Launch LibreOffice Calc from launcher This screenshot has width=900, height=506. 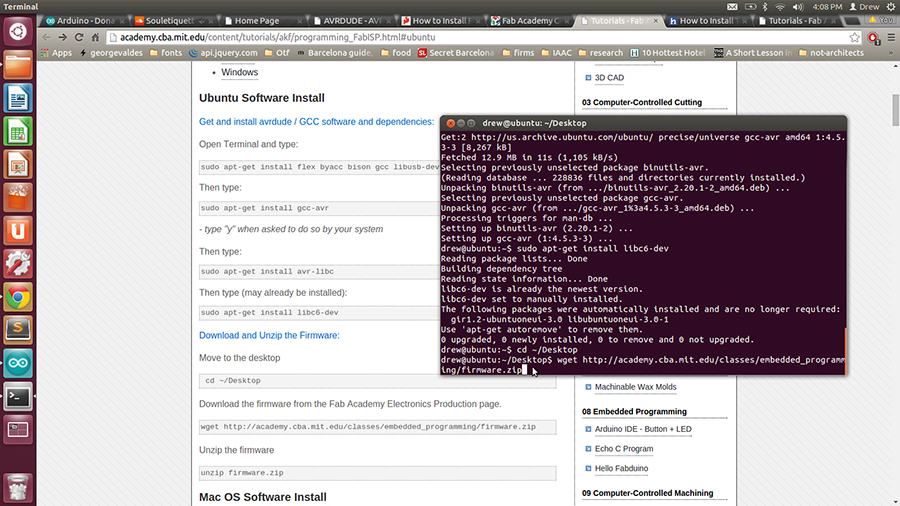tap(18, 131)
